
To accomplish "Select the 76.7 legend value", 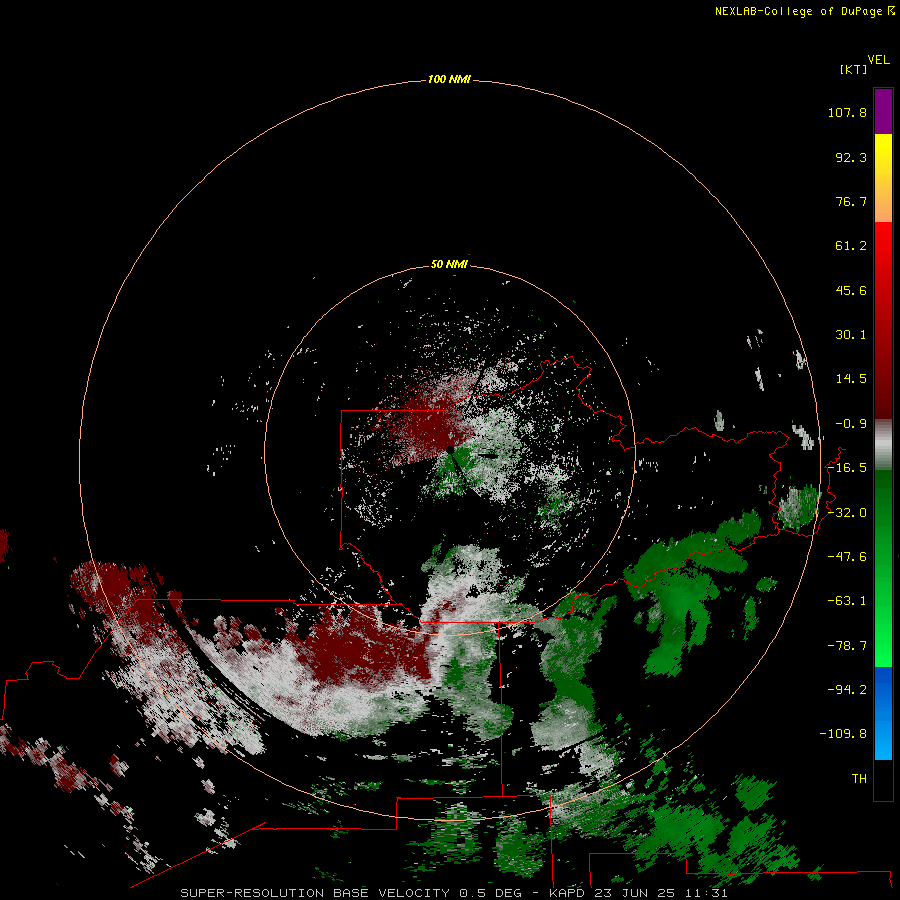I will [851, 201].
